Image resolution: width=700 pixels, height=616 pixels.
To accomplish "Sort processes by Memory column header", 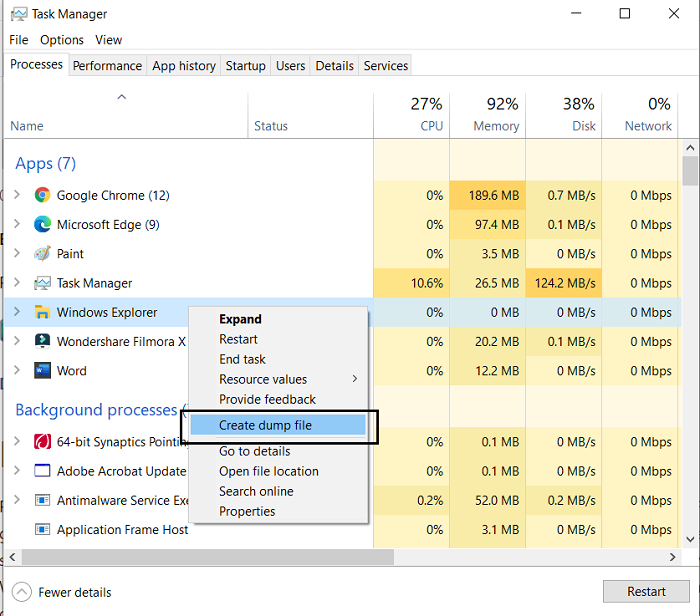I will (496, 126).
